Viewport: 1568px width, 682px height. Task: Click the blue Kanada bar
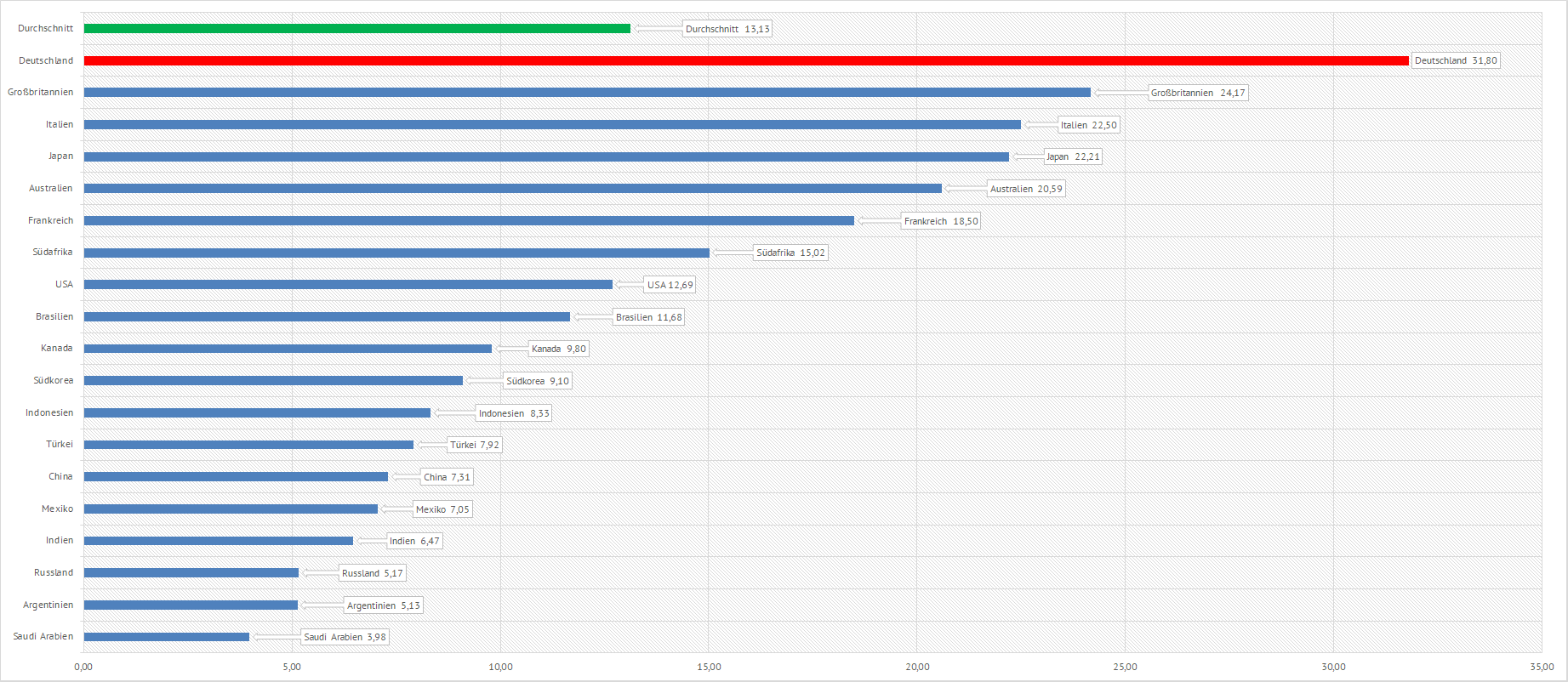(288, 349)
